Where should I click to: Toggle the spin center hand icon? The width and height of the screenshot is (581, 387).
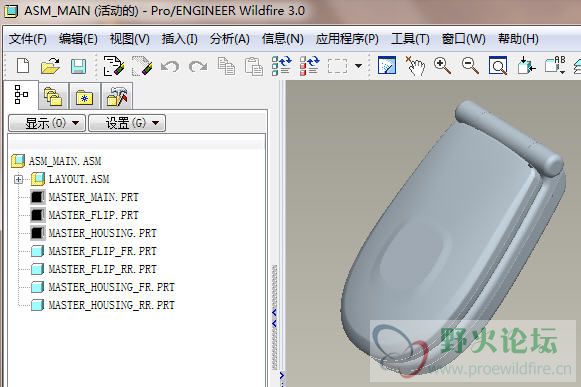[x=415, y=66]
